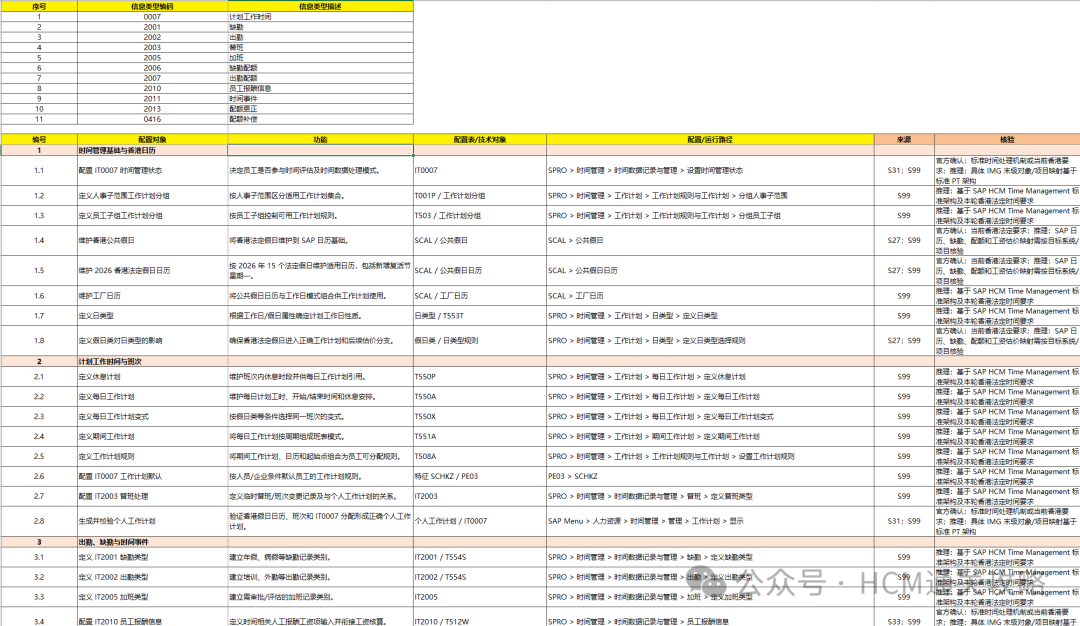The height and width of the screenshot is (626, 1080).
Task: Click the '核验' column header
Action: pos(1007,139)
